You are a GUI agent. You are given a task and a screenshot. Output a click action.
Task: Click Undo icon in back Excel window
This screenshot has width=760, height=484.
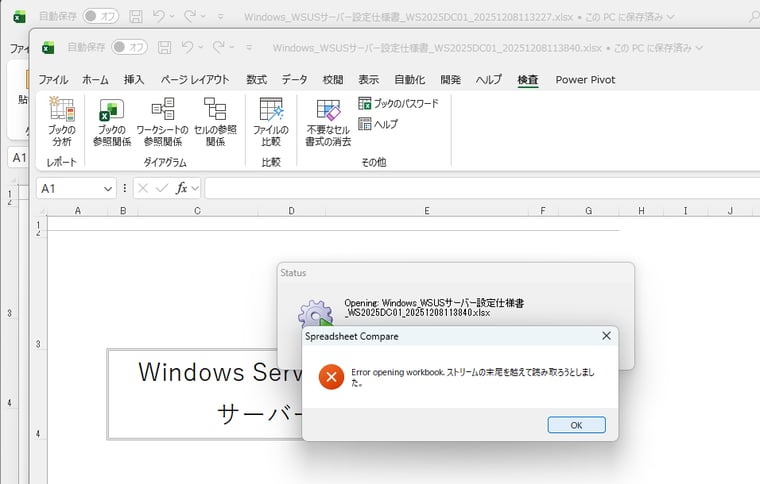pyautogui.click(x=158, y=16)
